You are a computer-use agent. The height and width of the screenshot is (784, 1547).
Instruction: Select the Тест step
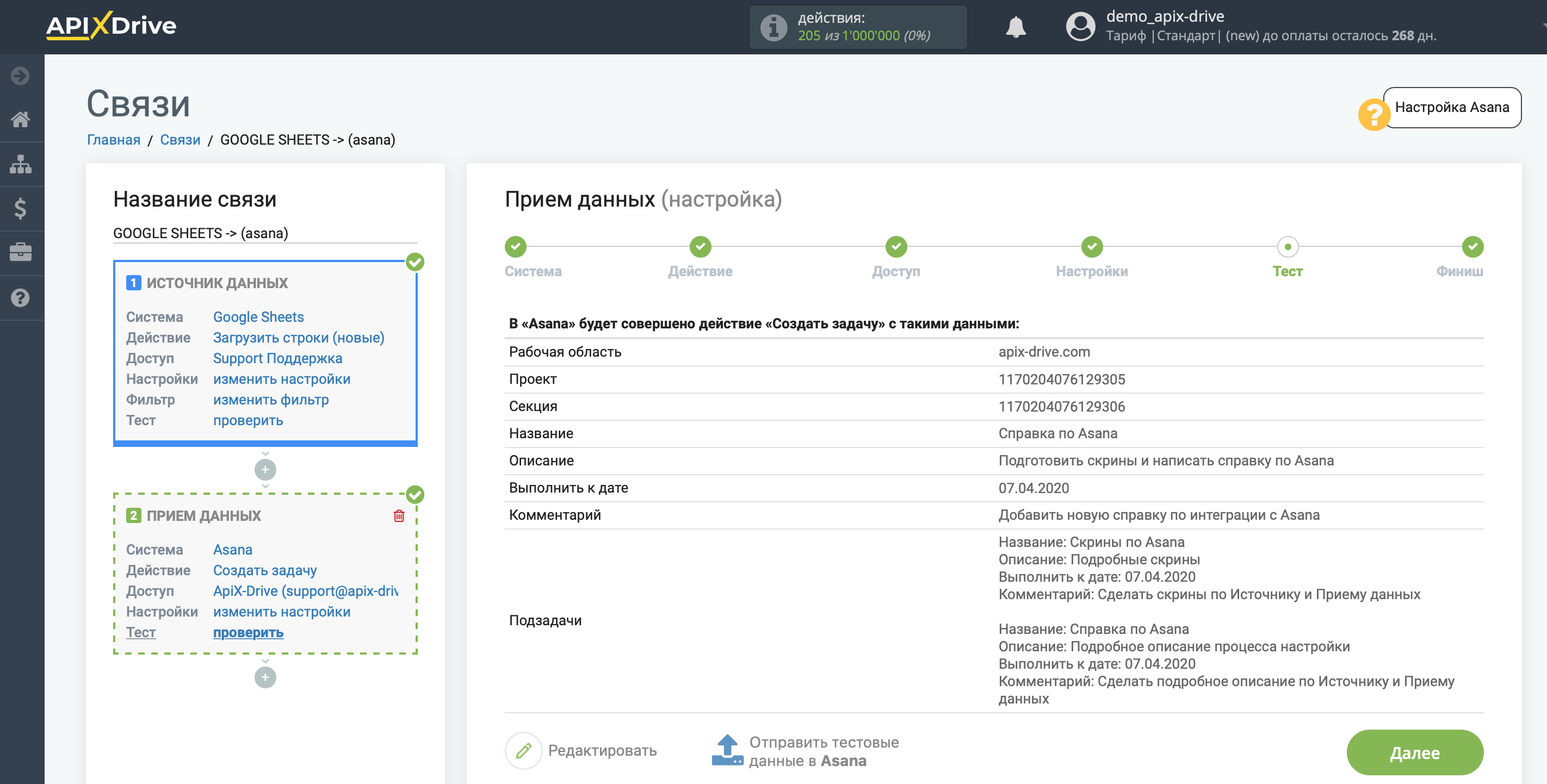[x=1288, y=247]
